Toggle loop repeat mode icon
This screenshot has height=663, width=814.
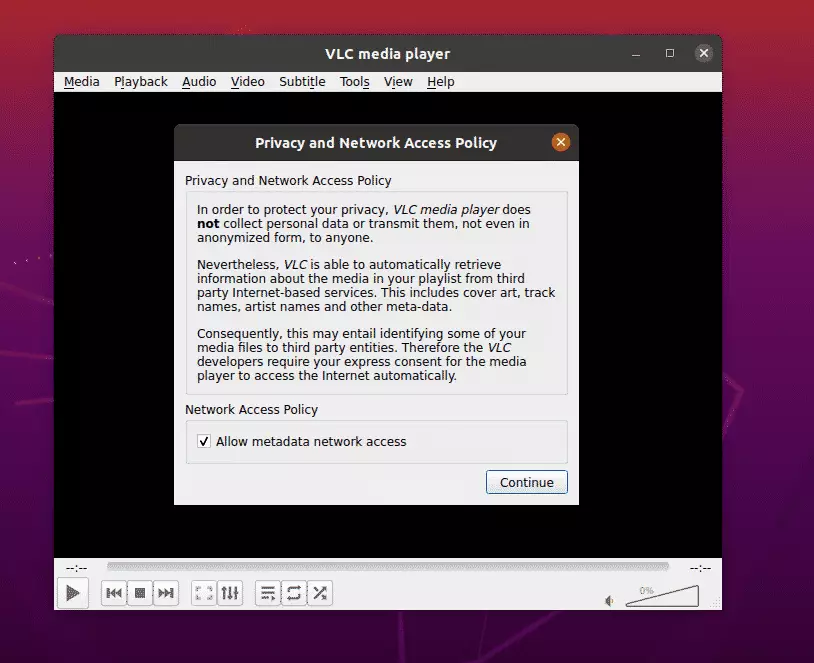coord(294,592)
